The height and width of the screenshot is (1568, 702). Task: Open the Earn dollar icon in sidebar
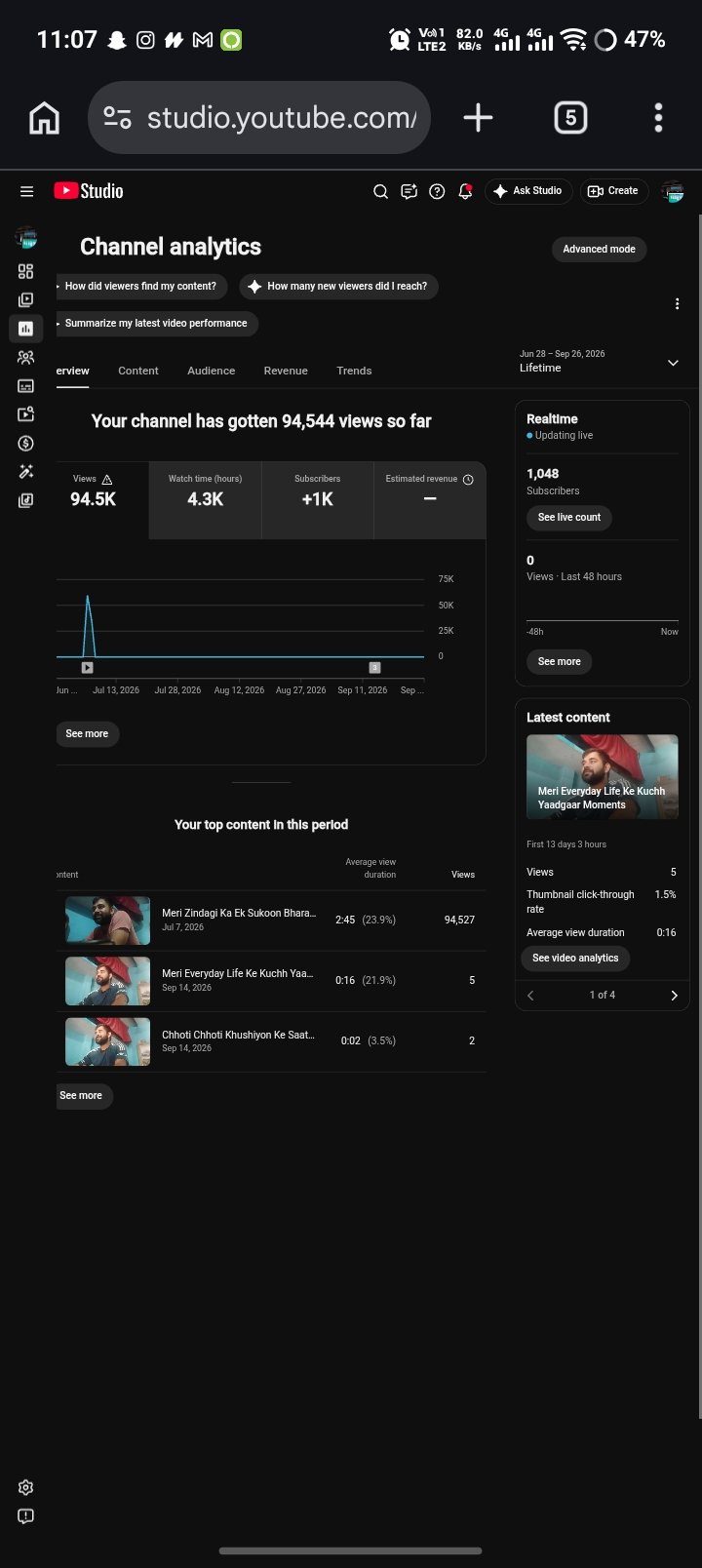click(x=26, y=444)
